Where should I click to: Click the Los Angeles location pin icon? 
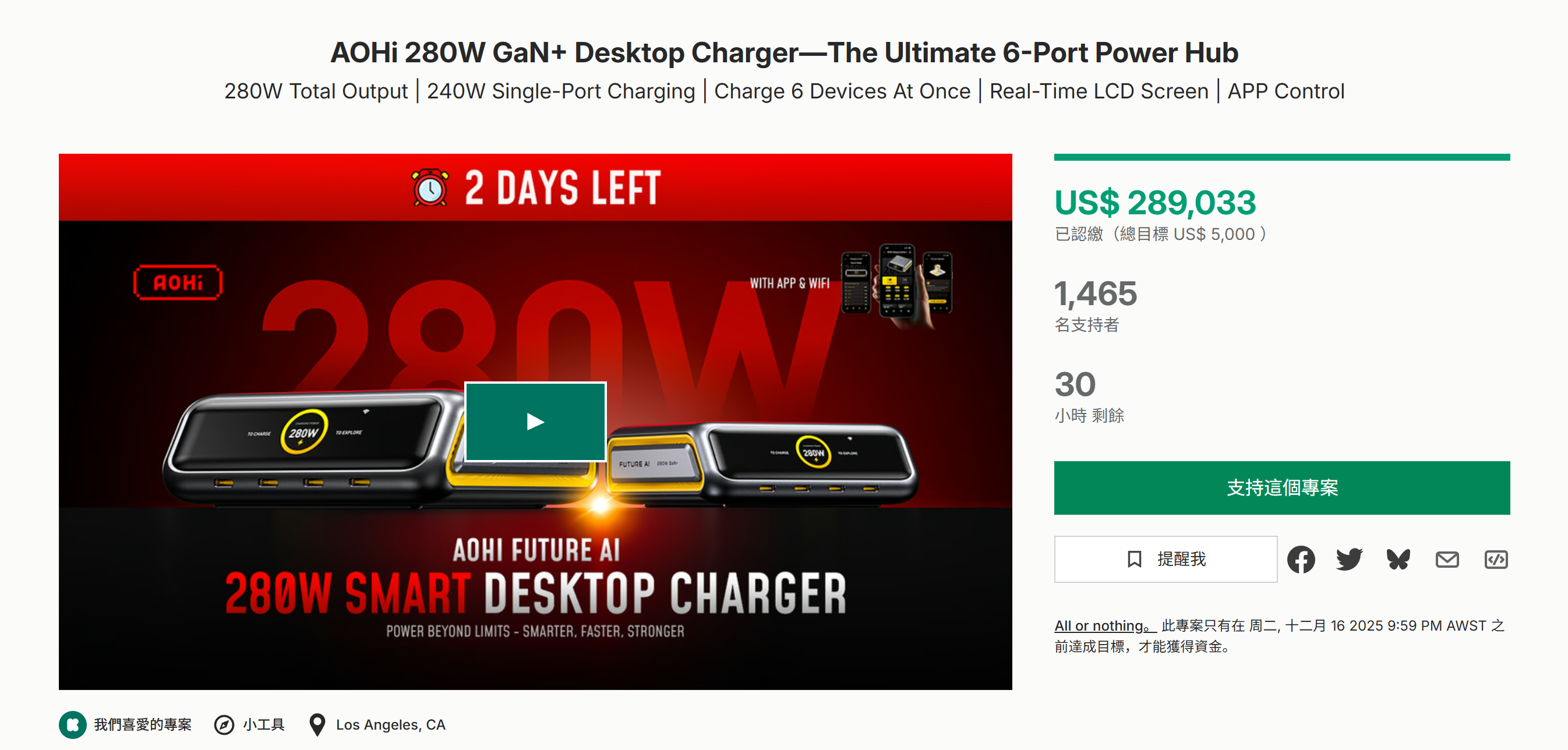pyautogui.click(x=317, y=724)
